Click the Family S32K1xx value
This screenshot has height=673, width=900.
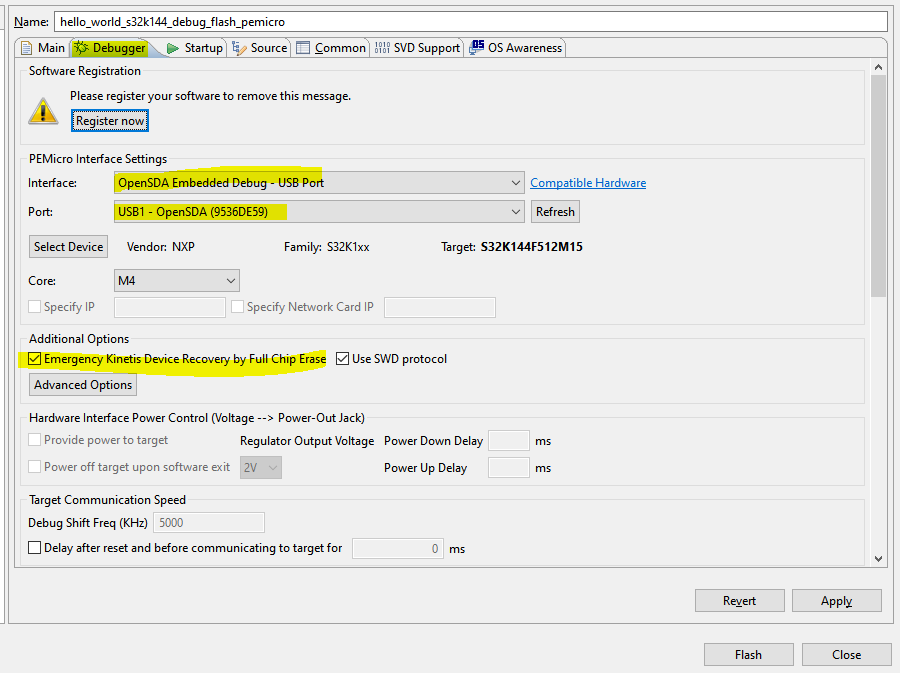(x=348, y=247)
